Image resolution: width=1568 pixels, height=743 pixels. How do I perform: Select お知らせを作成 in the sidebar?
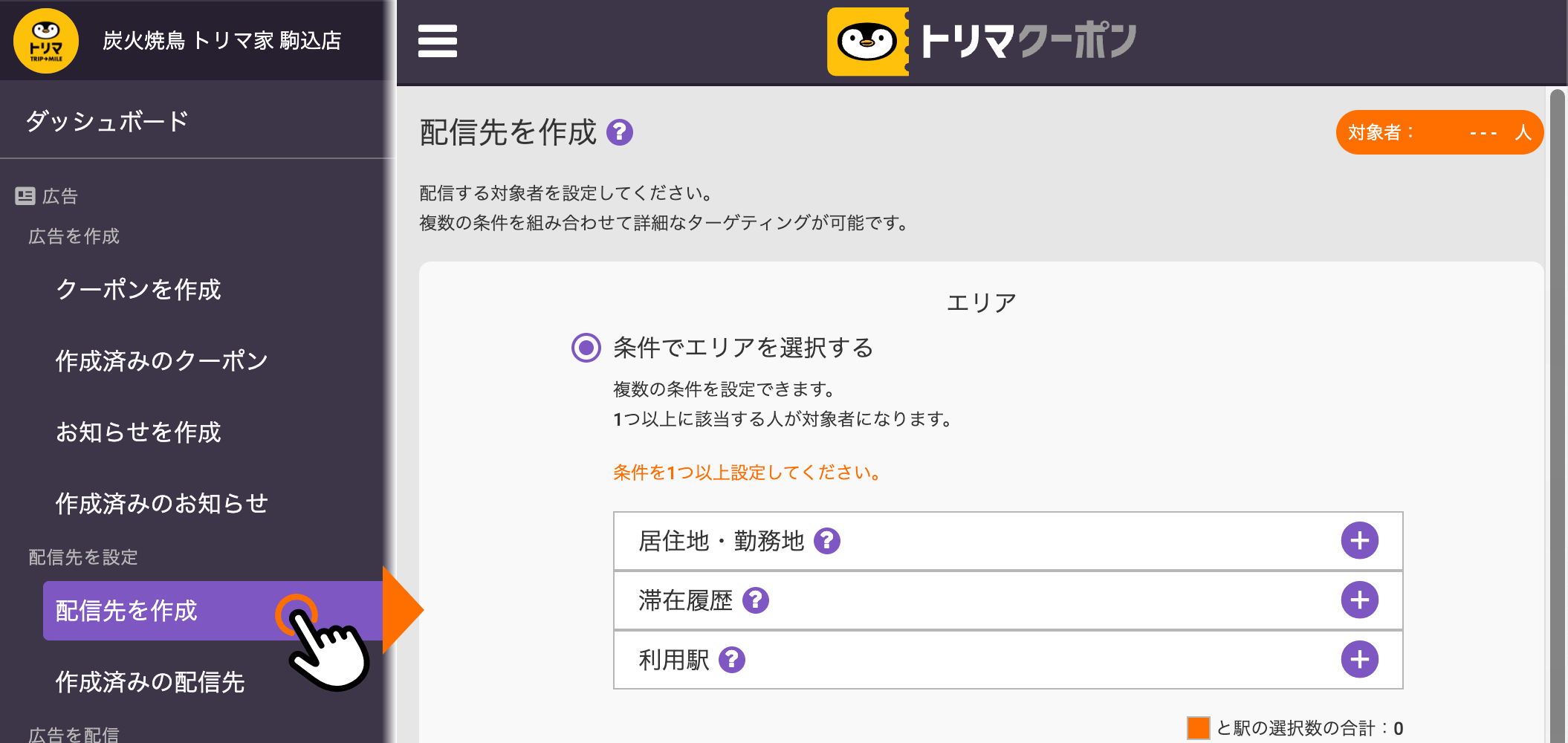point(138,432)
